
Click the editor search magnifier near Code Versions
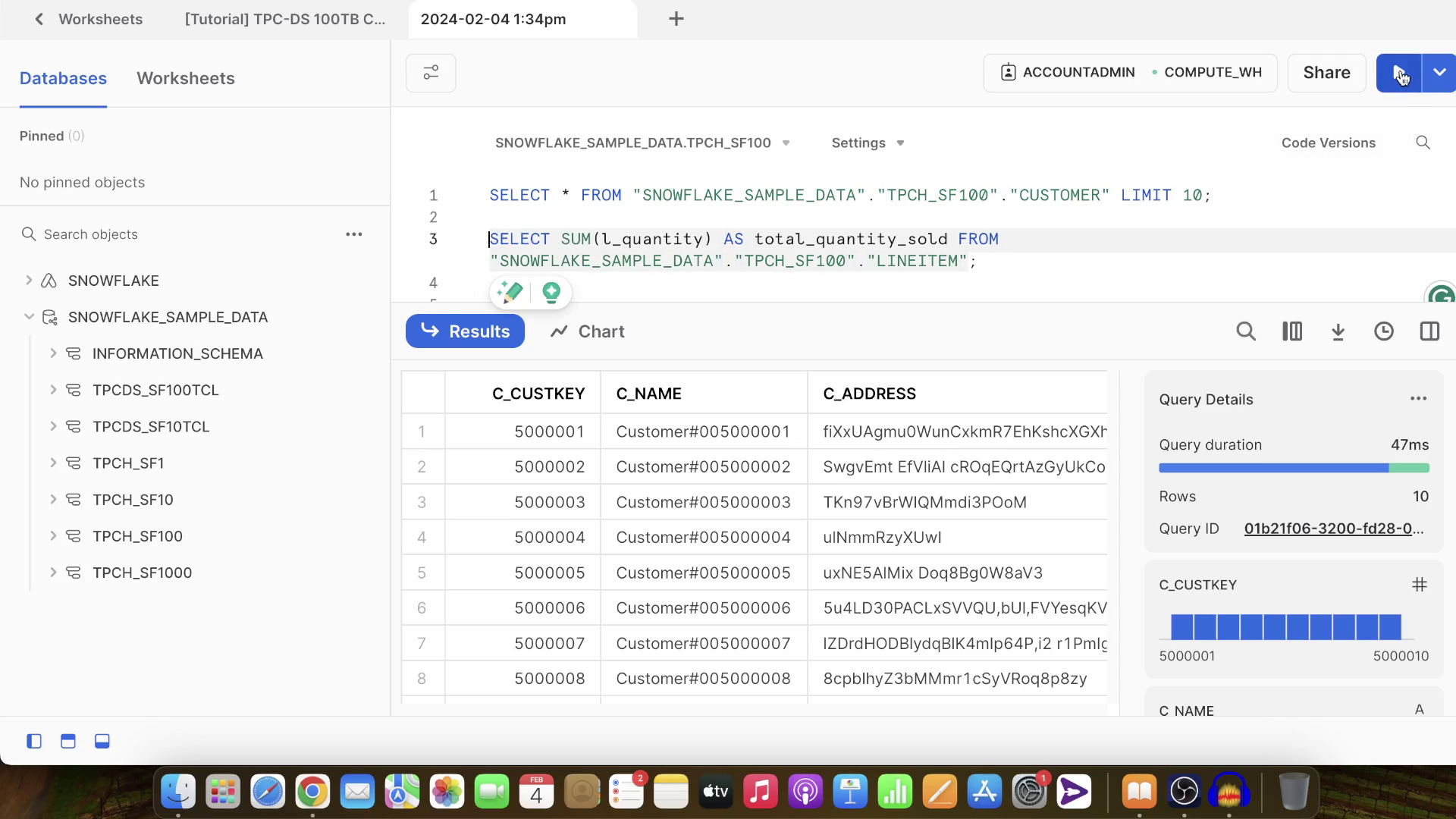pyautogui.click(x=1423, y=143)
